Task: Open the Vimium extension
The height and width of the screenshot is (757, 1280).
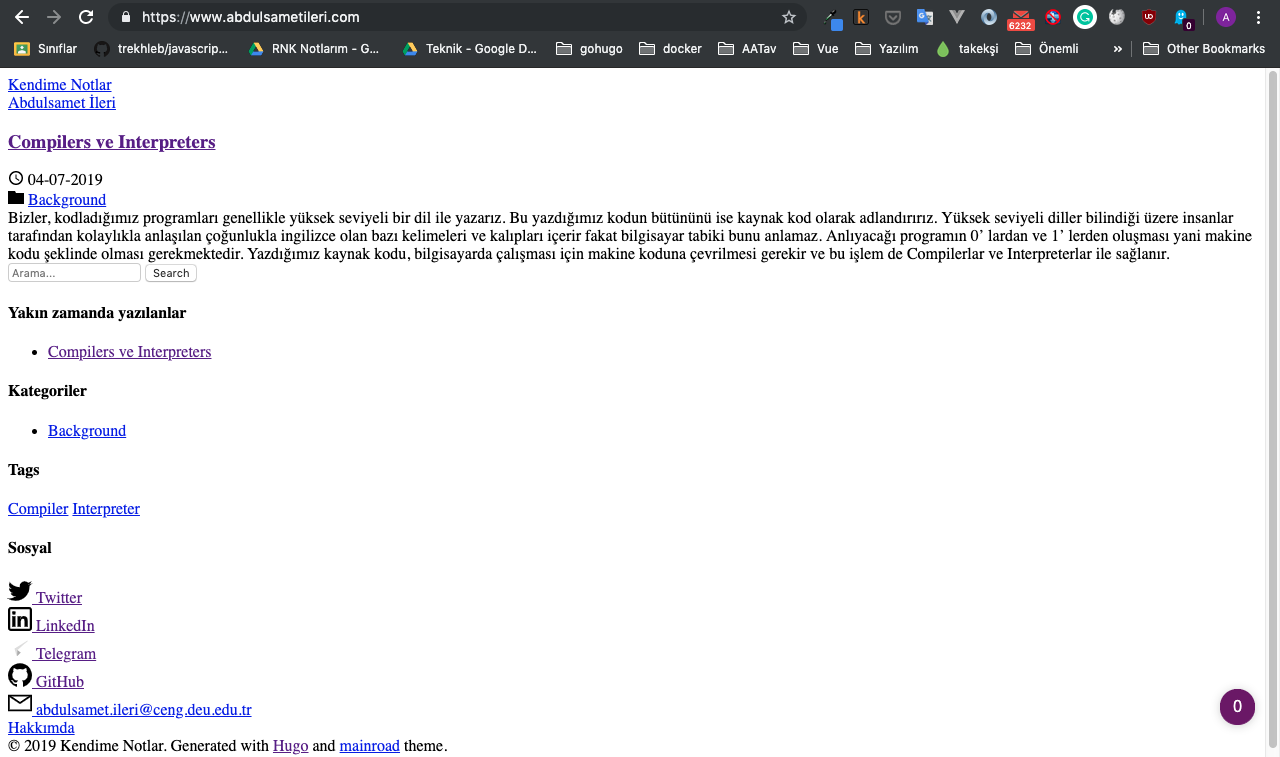Action: click(x=956, y=17)
